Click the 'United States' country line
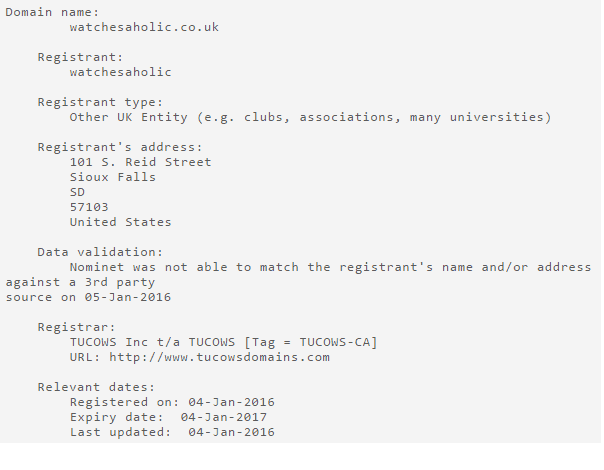604x470 pixels. tap(120, 222)
